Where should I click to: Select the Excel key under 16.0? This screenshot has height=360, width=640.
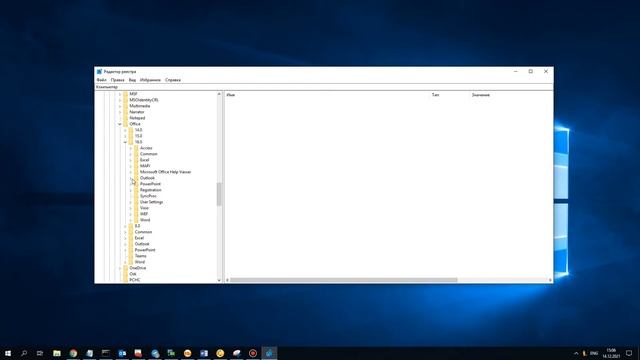(x=144, y=160)
